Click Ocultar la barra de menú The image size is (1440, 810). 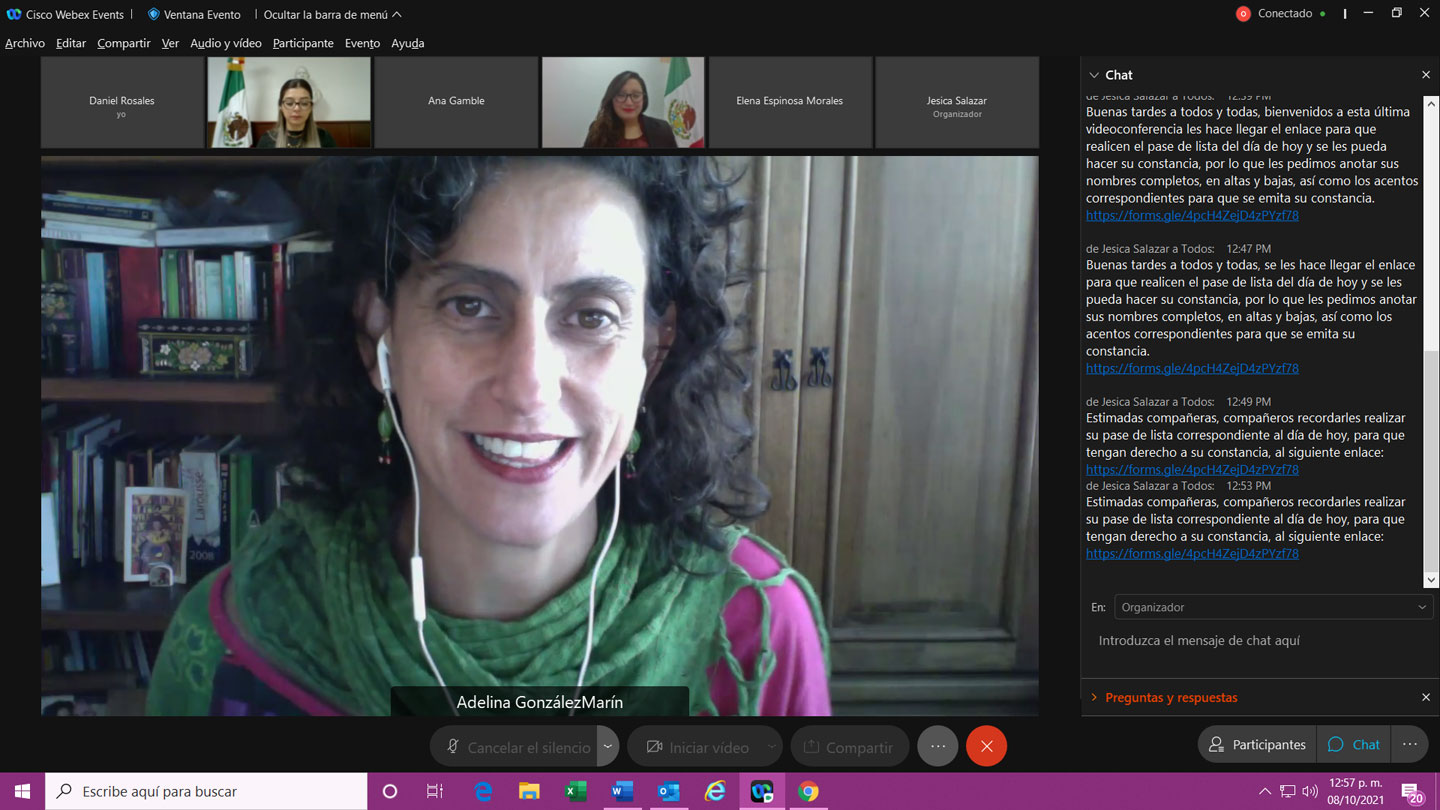coord(333,14)
